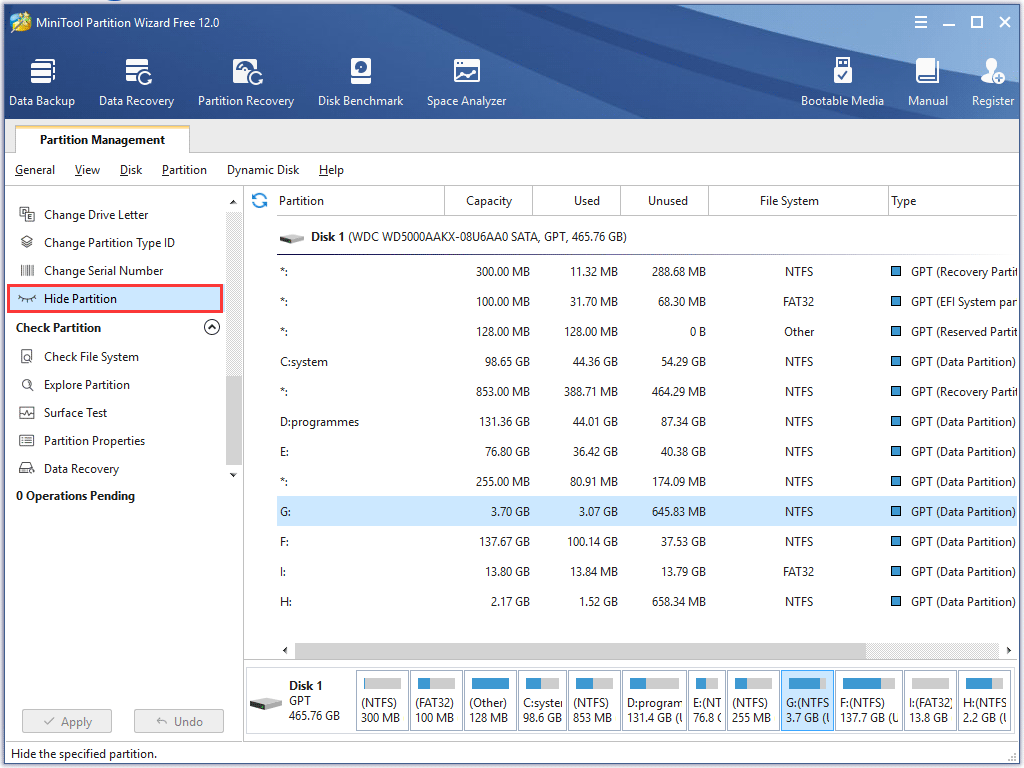The height and width of the screenshot is (768, 1024).
Task: Open the Data Backup tool
Action: click(42, 82)
